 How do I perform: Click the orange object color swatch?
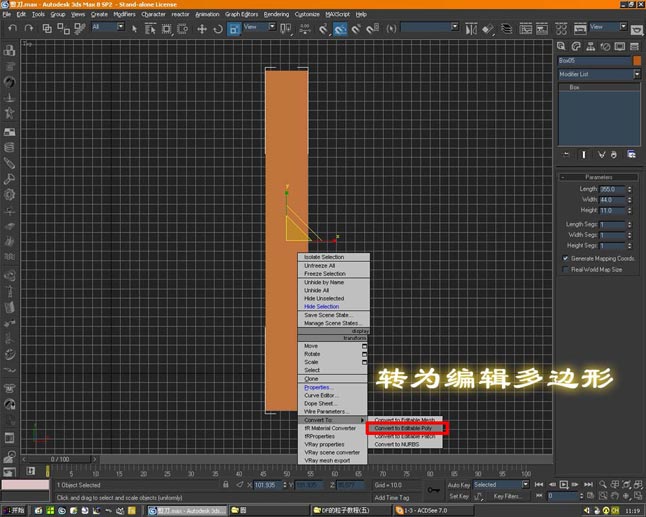637,61
